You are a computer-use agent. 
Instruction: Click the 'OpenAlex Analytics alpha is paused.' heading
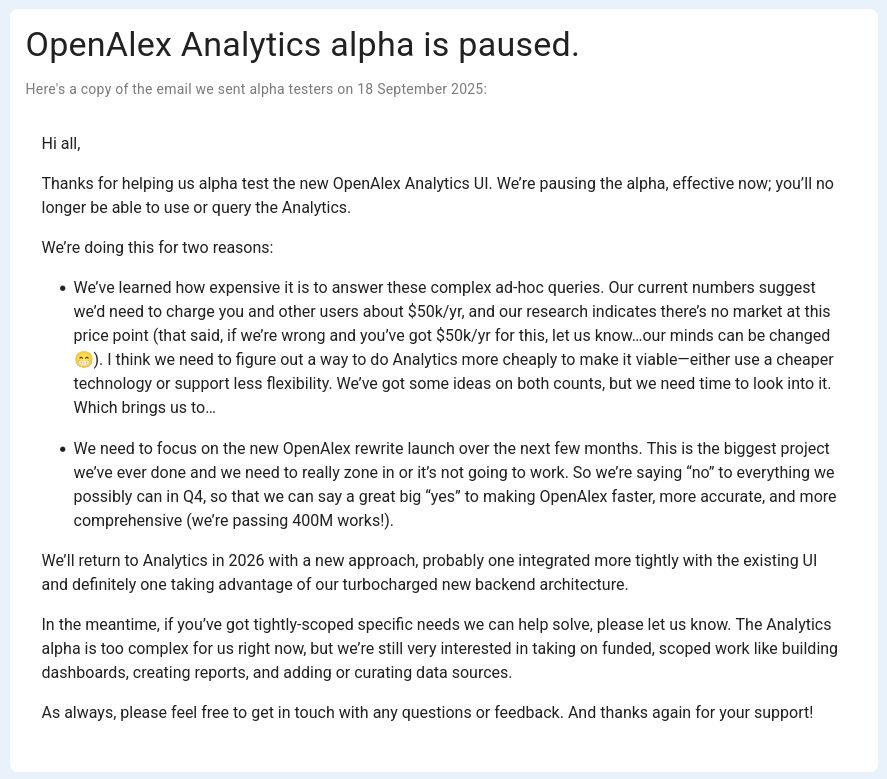303,45
